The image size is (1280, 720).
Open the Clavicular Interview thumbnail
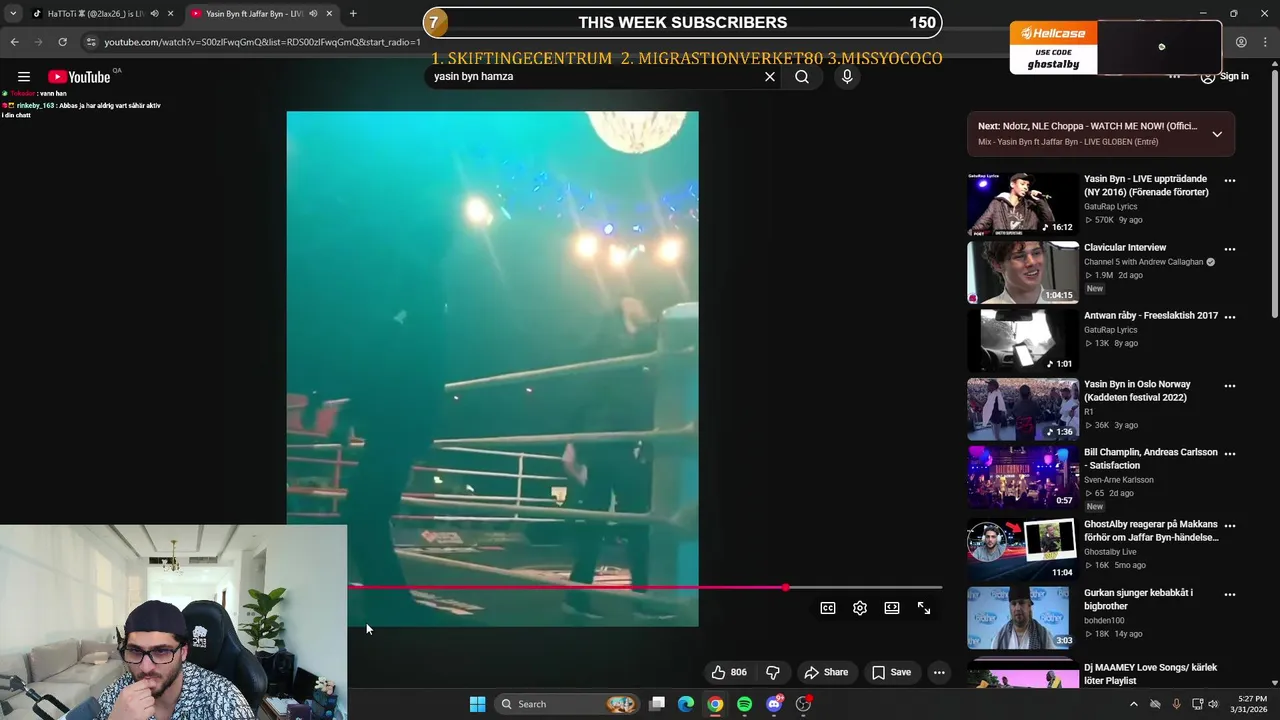[1023, 272]
